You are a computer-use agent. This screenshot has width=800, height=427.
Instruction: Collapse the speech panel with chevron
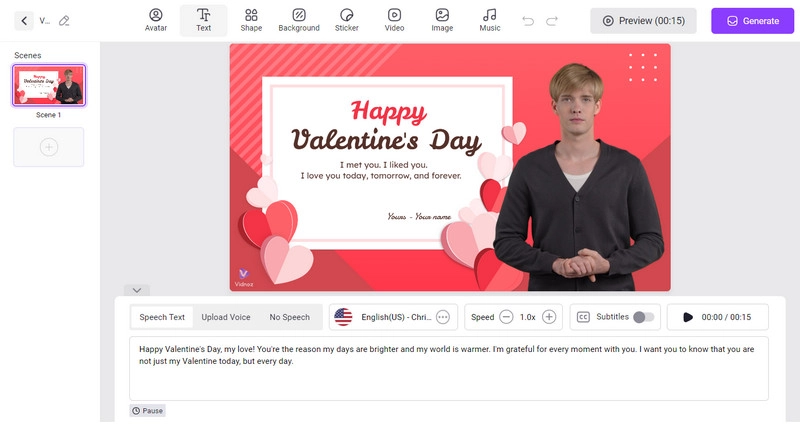tap(138, 290)
